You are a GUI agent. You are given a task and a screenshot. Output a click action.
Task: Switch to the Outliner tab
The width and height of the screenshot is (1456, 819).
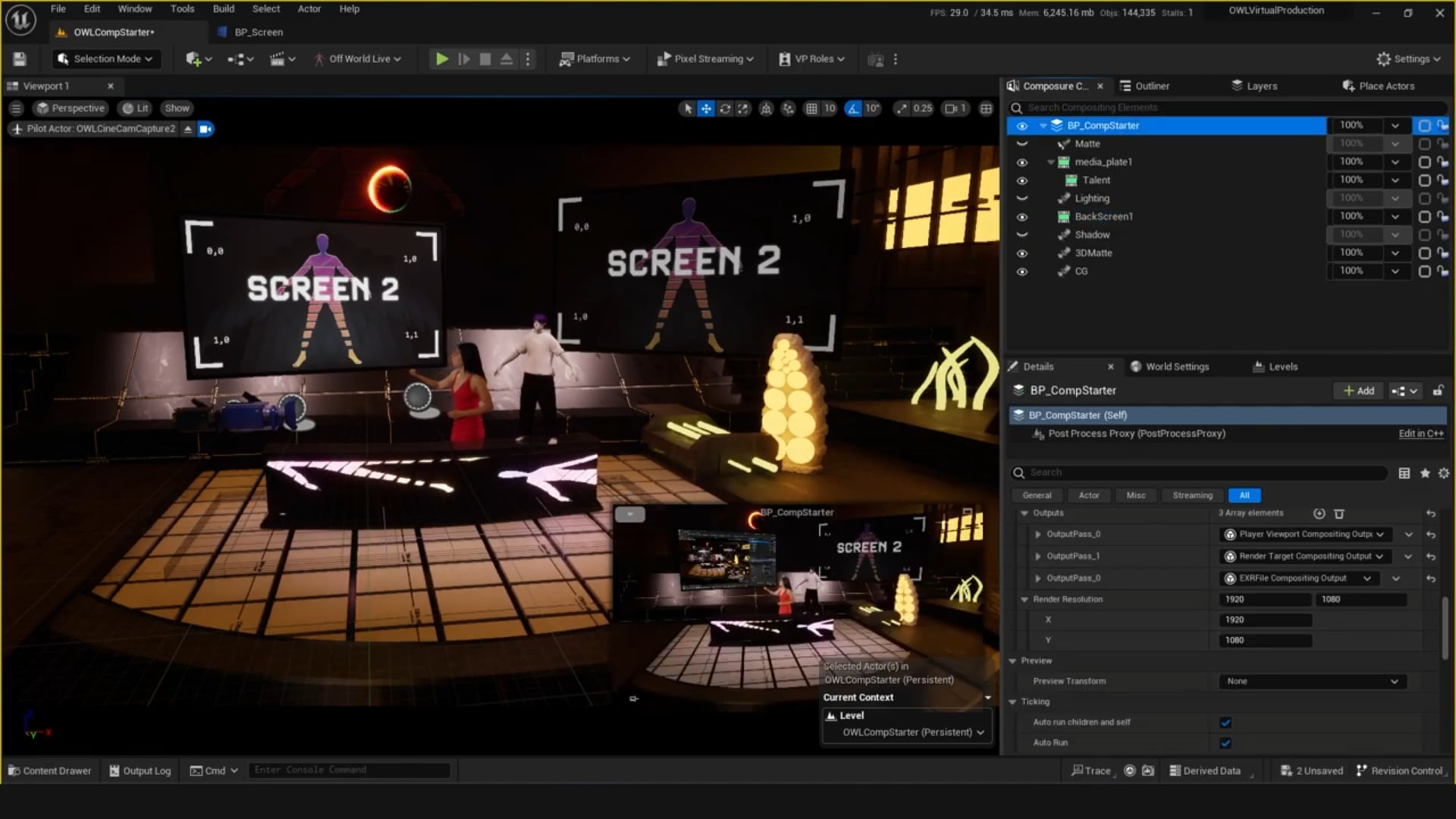pos(1145,86)
